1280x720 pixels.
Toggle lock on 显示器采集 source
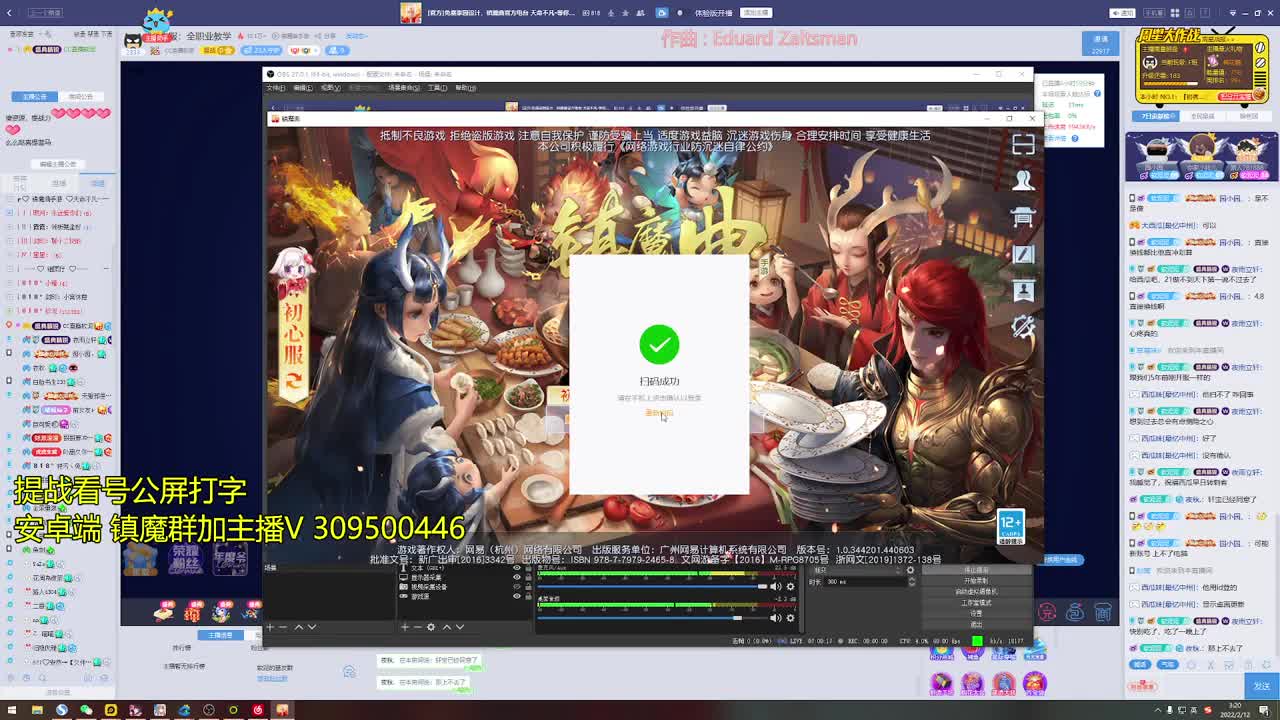(528, 578)
